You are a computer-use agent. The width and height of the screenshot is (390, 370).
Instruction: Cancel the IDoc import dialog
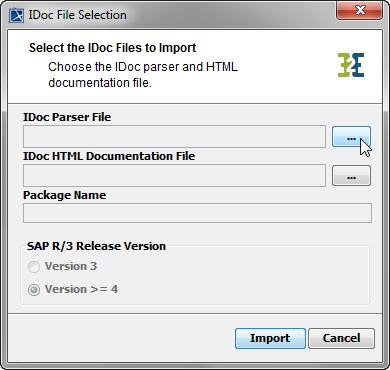(x=341, y=338)
